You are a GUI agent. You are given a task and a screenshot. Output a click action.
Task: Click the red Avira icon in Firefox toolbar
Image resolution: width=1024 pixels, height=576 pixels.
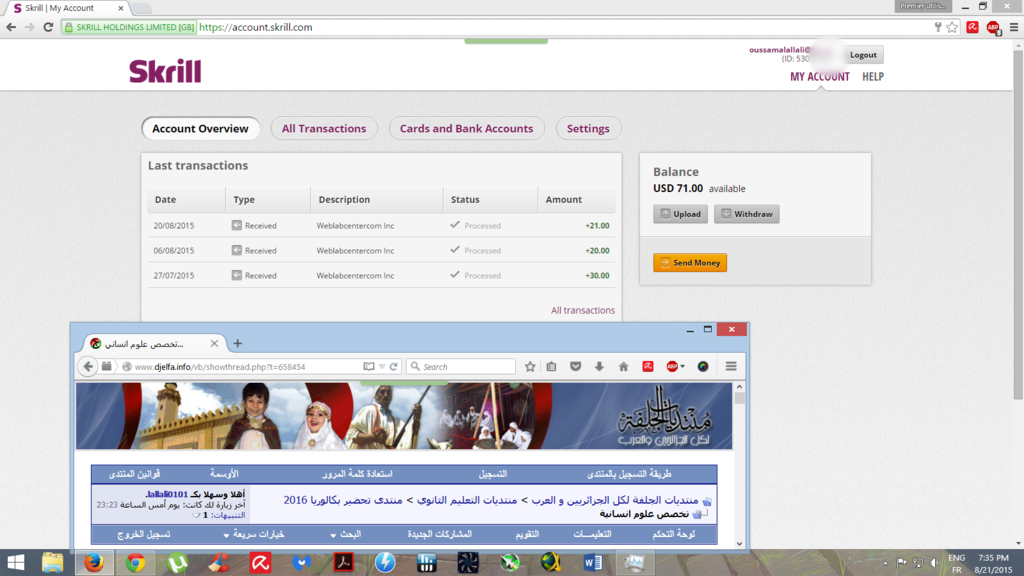point(648,366)
